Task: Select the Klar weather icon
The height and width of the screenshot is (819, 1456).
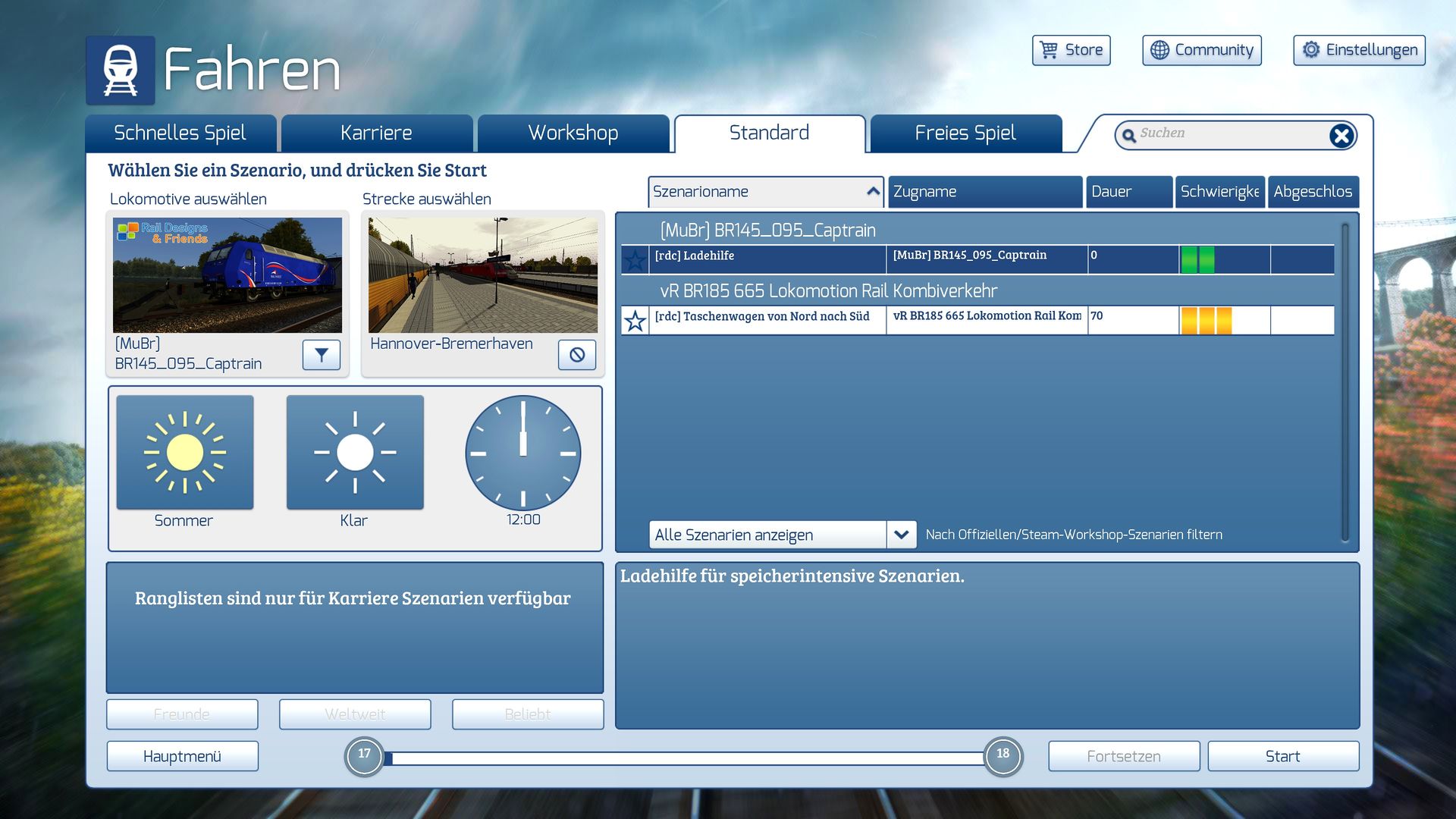Action: (x=355, y=452)
